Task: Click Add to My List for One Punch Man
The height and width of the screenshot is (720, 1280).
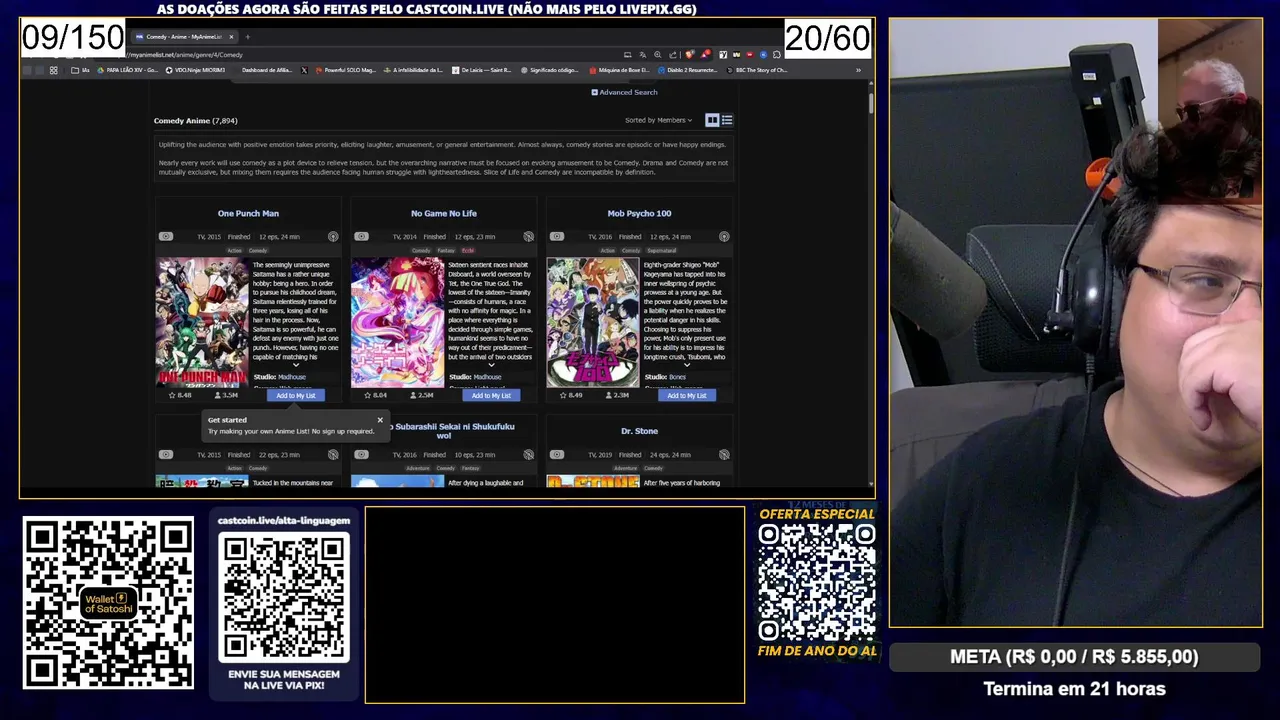Action: (295, 395)
